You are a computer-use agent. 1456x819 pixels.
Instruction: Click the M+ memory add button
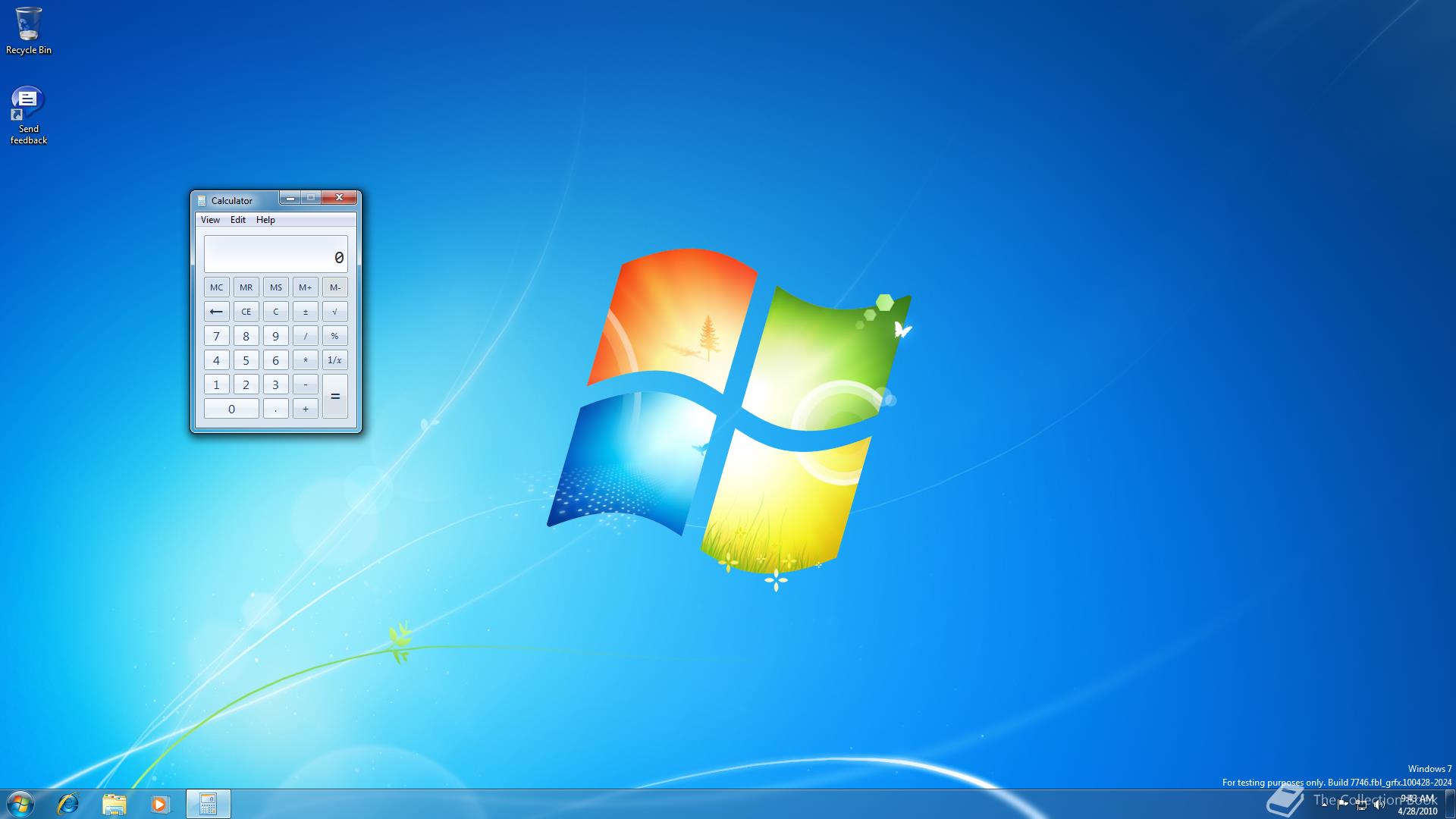pyautogui.click(x=305, y=287)
